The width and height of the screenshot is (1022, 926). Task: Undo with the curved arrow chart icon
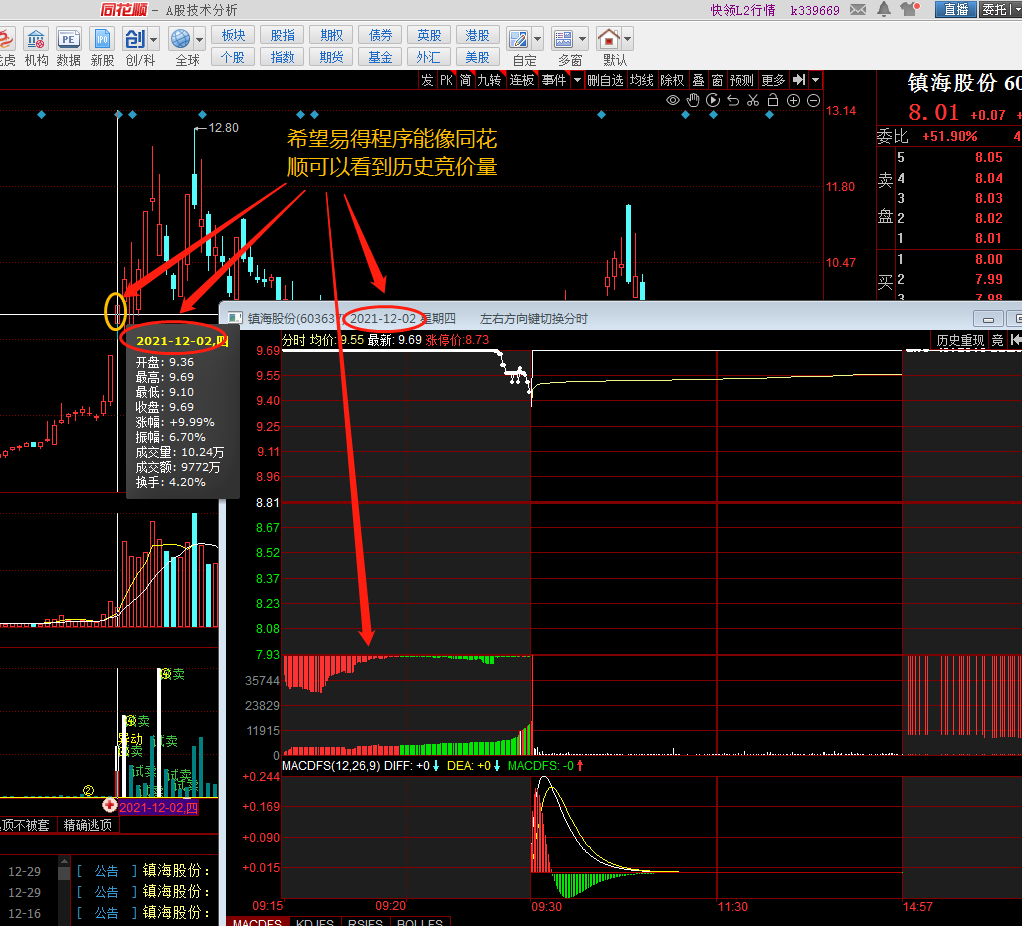click(x=733, y=100)
